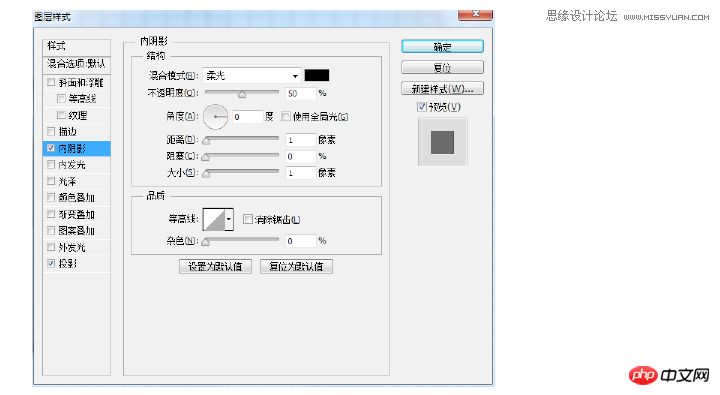Image resolution: width=720 pixels, height=395 pixels.
Task: Open the 等高线 contour picker arrow
Action: (x=229, y=219)
